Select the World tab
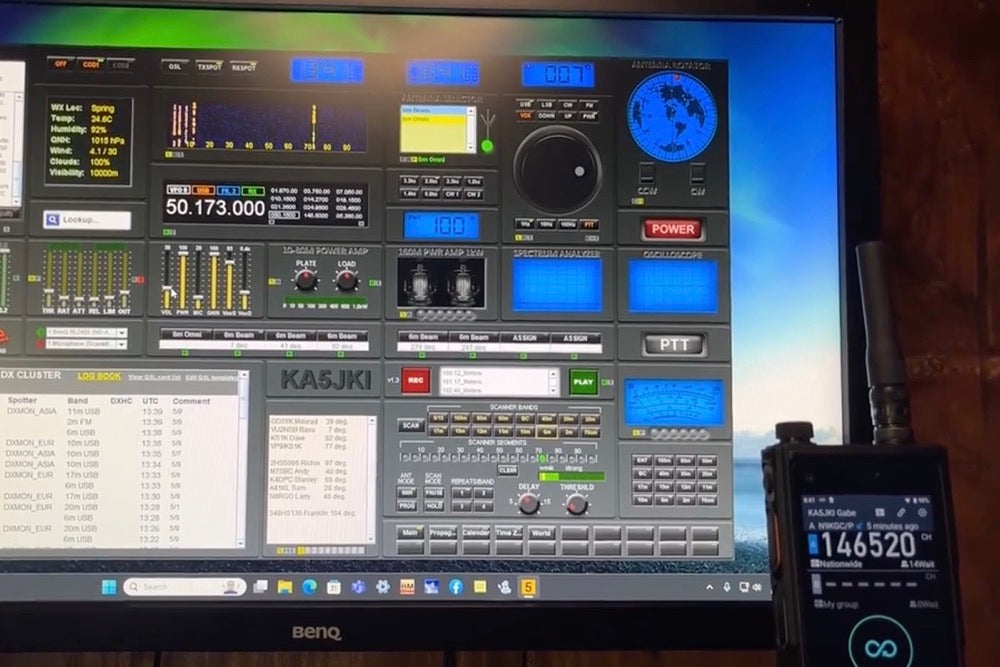The height and width of the screenshot is (667, 1000). pos(543,532)
